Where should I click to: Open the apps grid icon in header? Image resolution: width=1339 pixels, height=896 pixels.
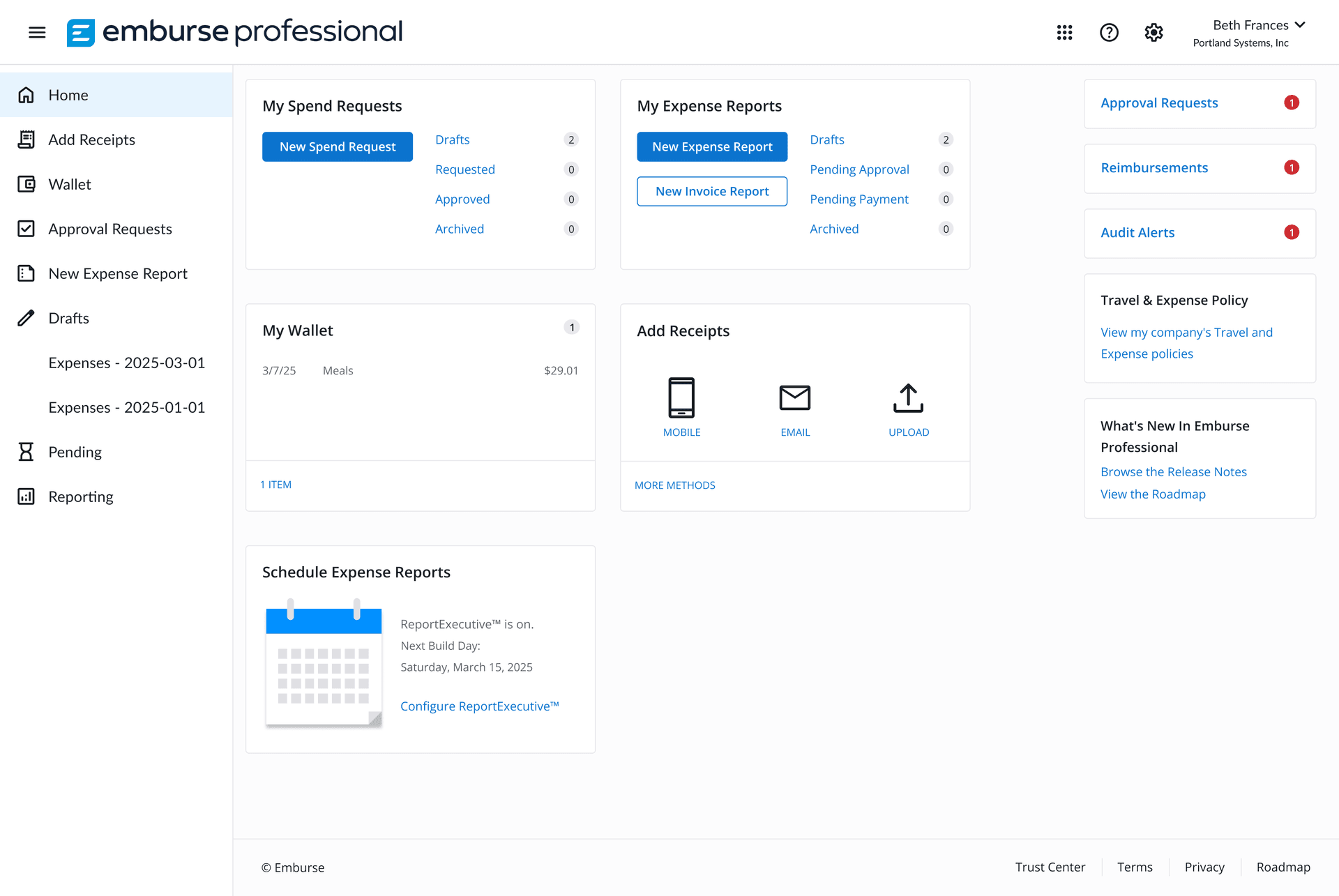click(1065, 32)
